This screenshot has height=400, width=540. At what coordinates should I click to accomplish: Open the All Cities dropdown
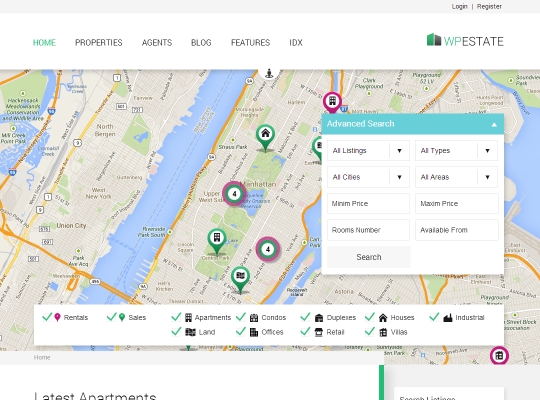[368, 177]
